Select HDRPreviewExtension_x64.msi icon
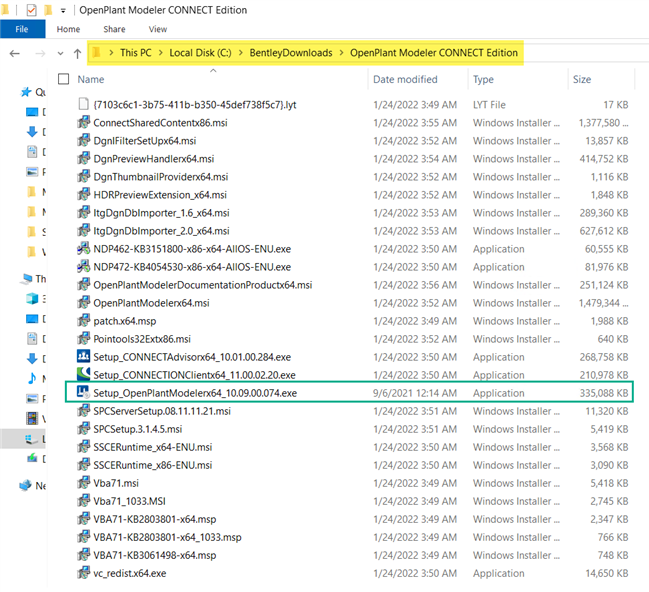Image resolution: width=649 pixels, height=592 pixels. [x=84, y=194]
